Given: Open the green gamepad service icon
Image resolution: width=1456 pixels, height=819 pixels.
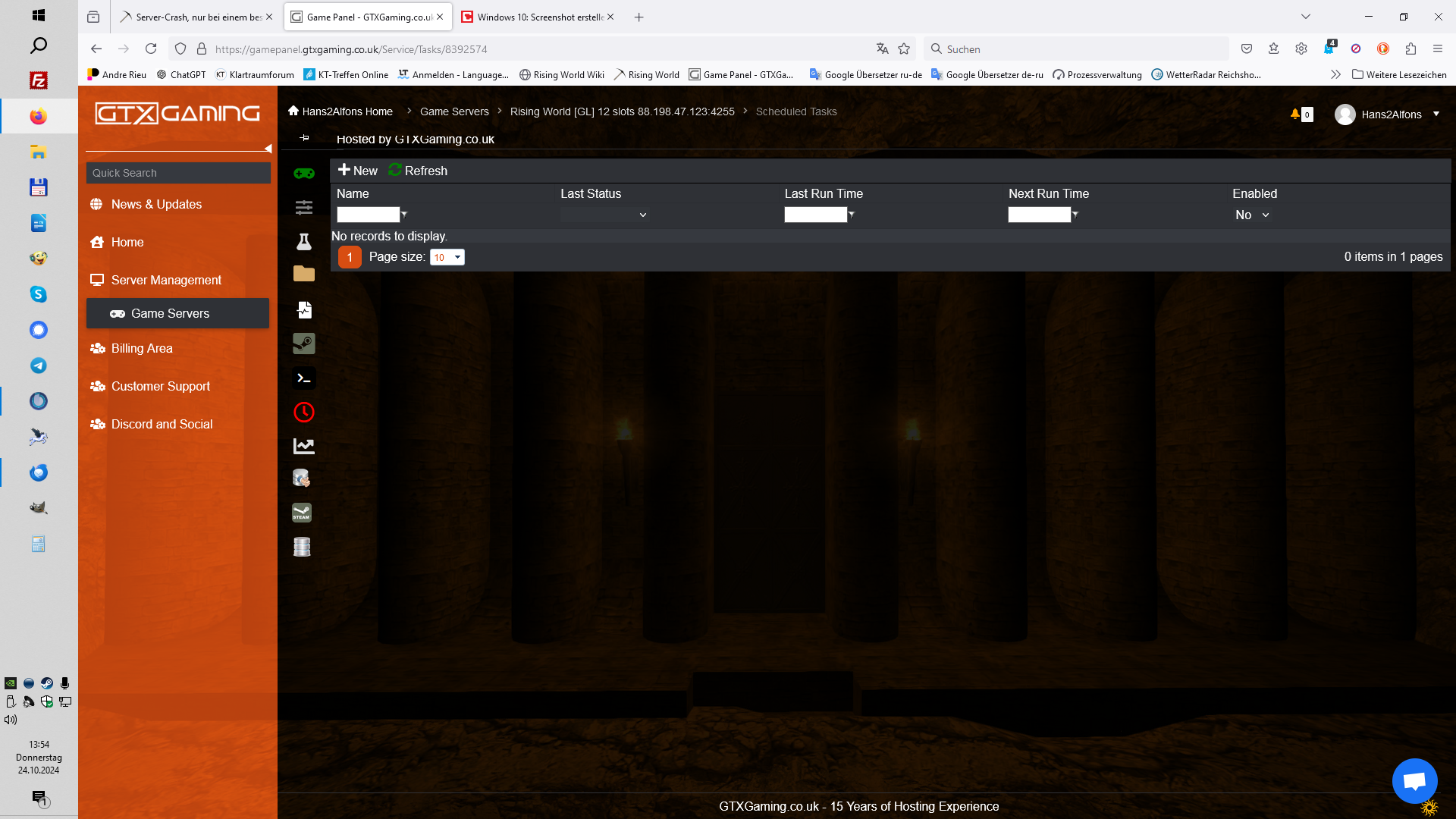Looking at the screenshot, I should (304, 174).
